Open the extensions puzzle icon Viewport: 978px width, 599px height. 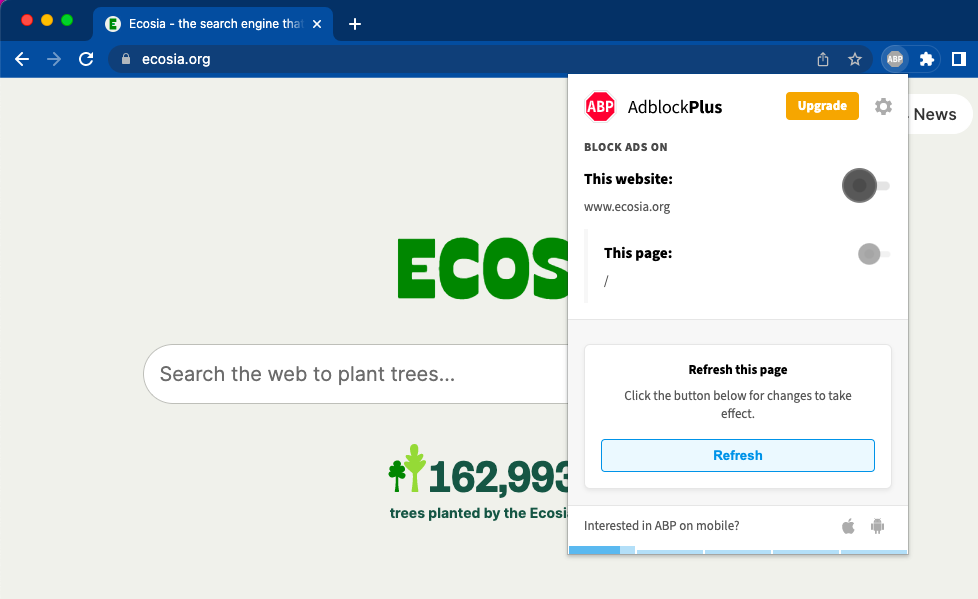927,59
